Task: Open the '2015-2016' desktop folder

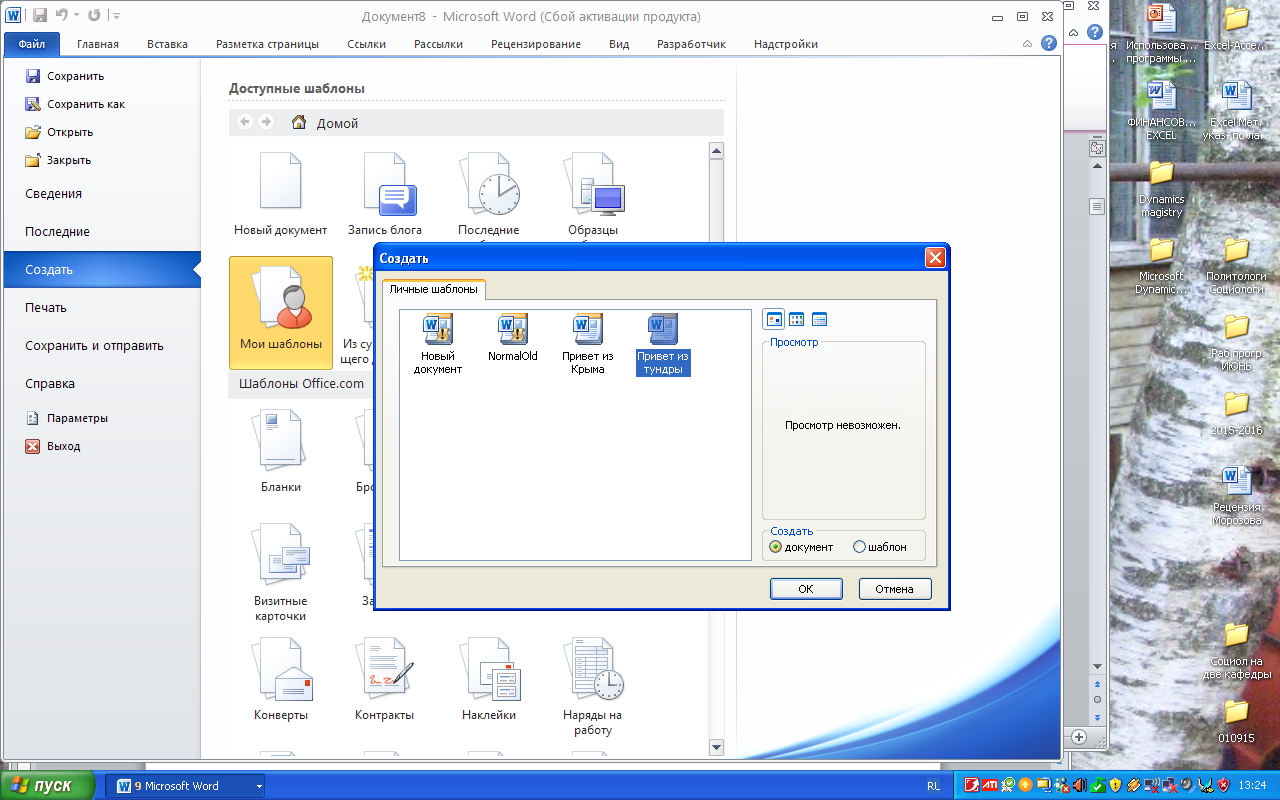Action: pos(1237,412)
